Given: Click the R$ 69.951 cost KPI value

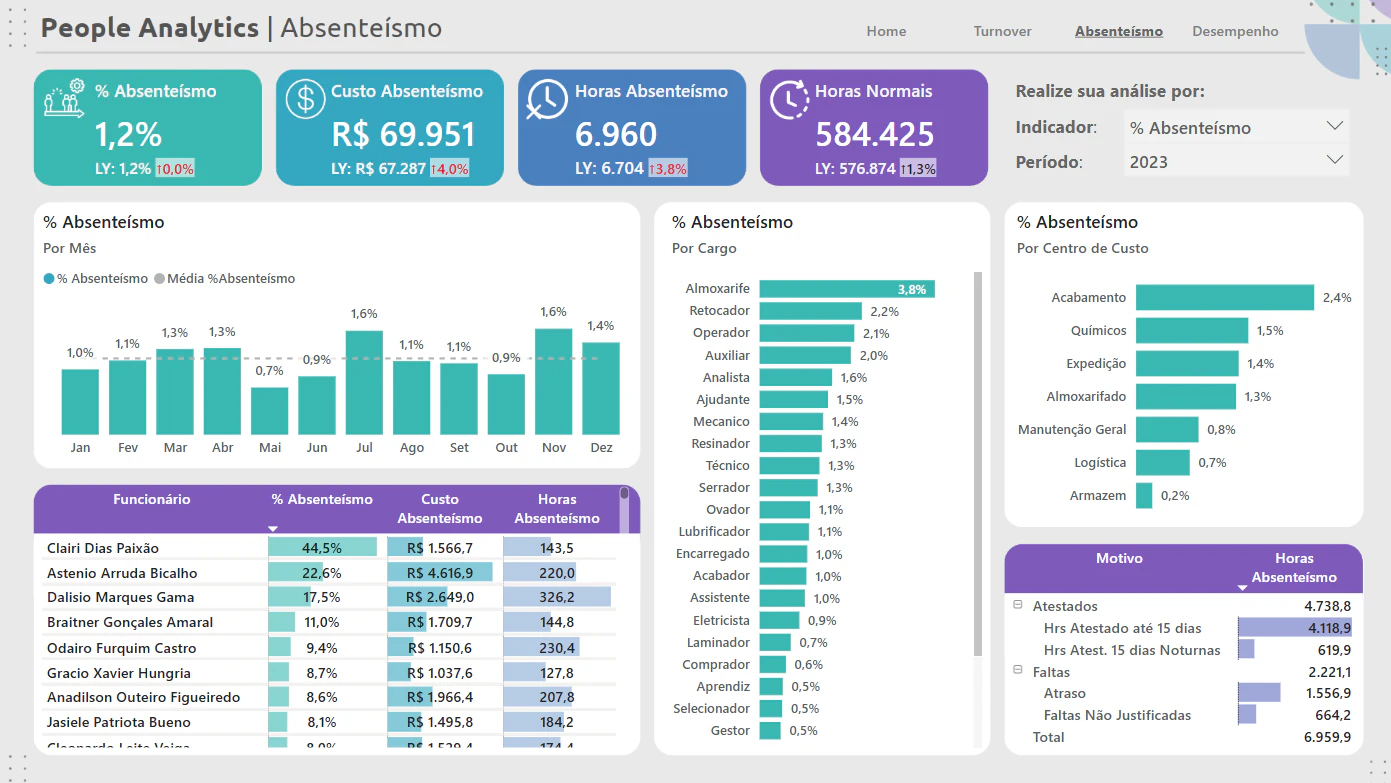Looking at the screenshot, I should 404,134.
